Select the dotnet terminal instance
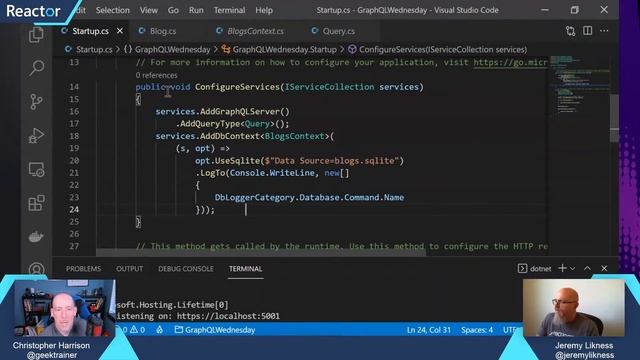Image resolution: width=640 pixels, height=360 pixels. click(534, 269)
